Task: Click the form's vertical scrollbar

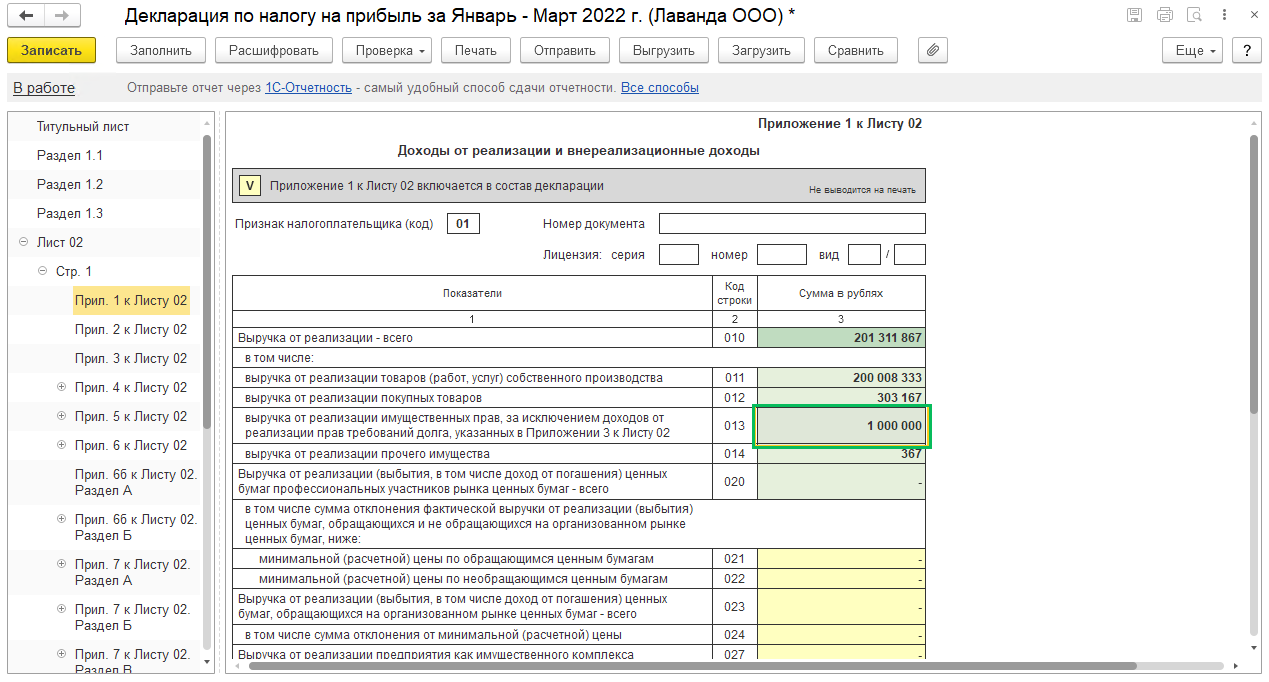Action: pyautogui.click(x=1254, y=273)
